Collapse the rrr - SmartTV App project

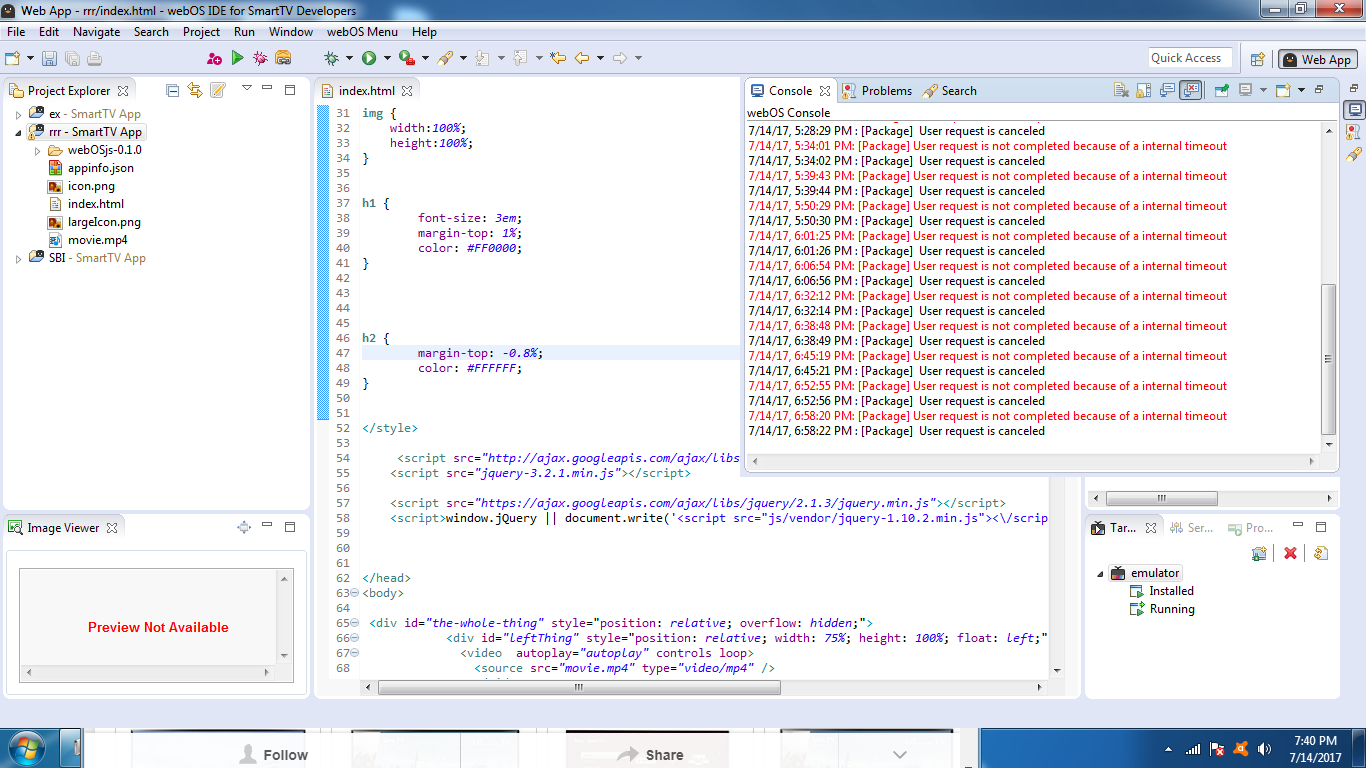(x=18, y=132)
